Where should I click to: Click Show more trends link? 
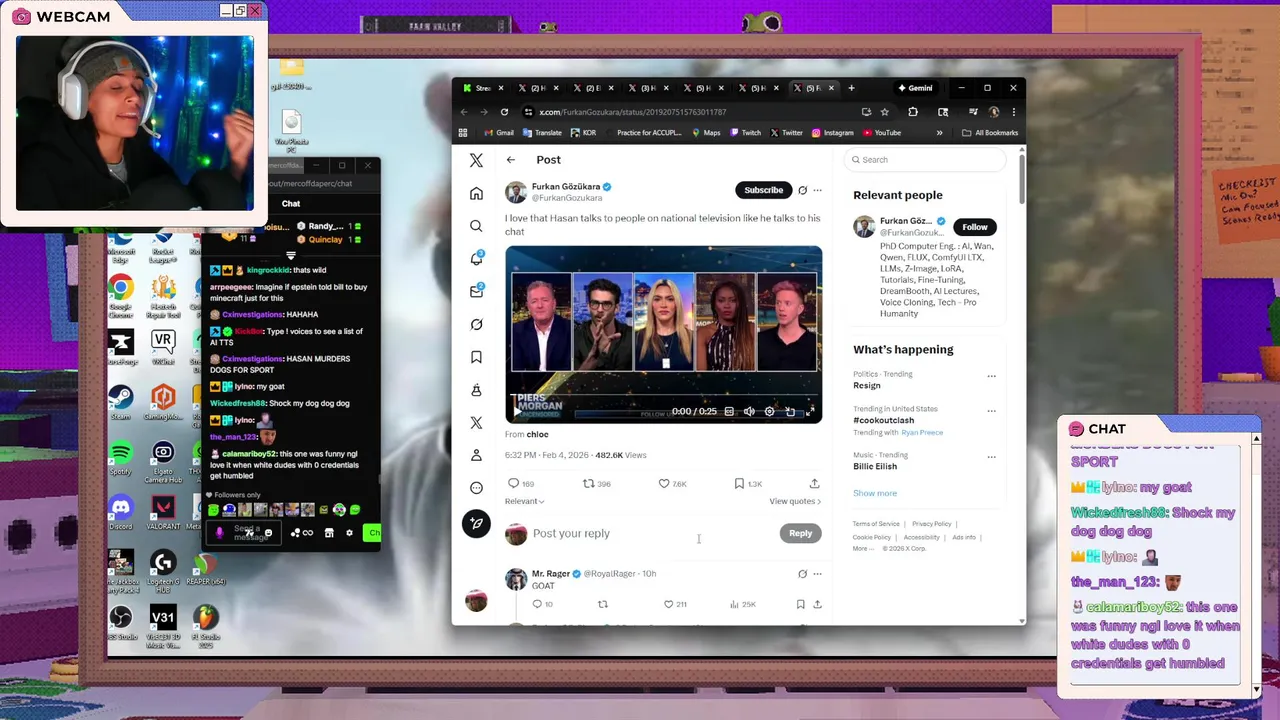point(875,493)
